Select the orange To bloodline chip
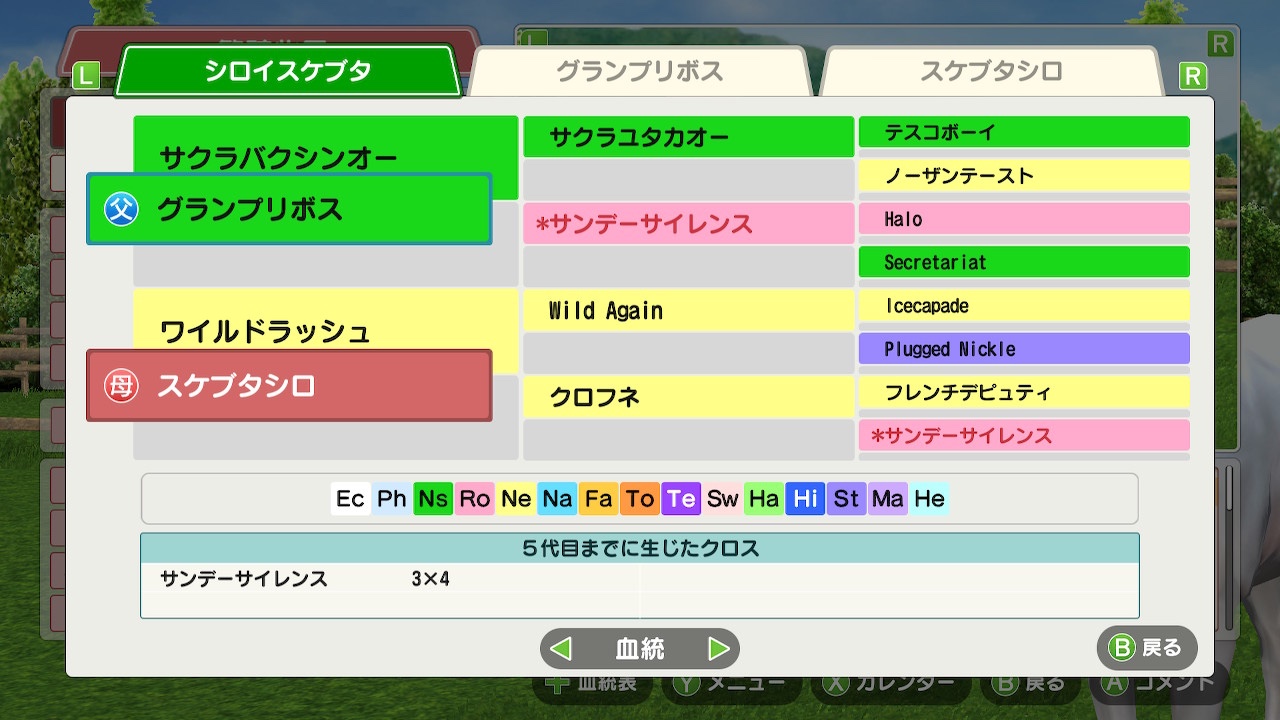The height and width of the screenshot is (720, 1280). coord(639,499)
